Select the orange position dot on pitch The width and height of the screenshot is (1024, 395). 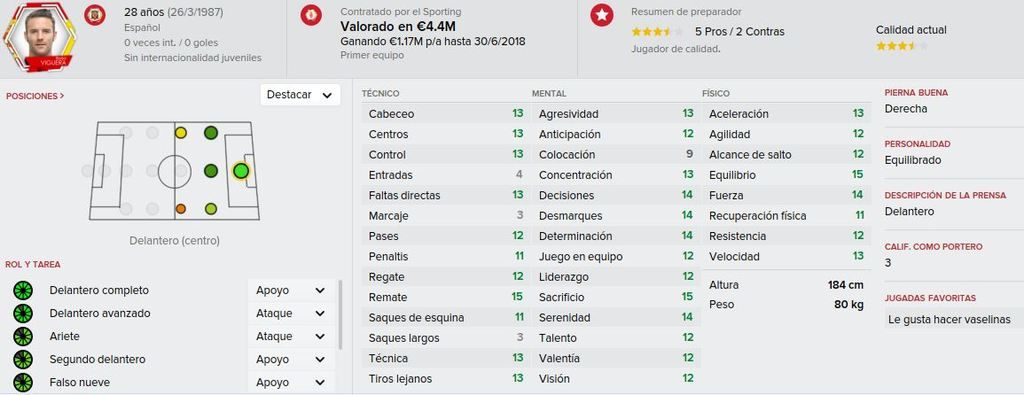coord(181,209)
